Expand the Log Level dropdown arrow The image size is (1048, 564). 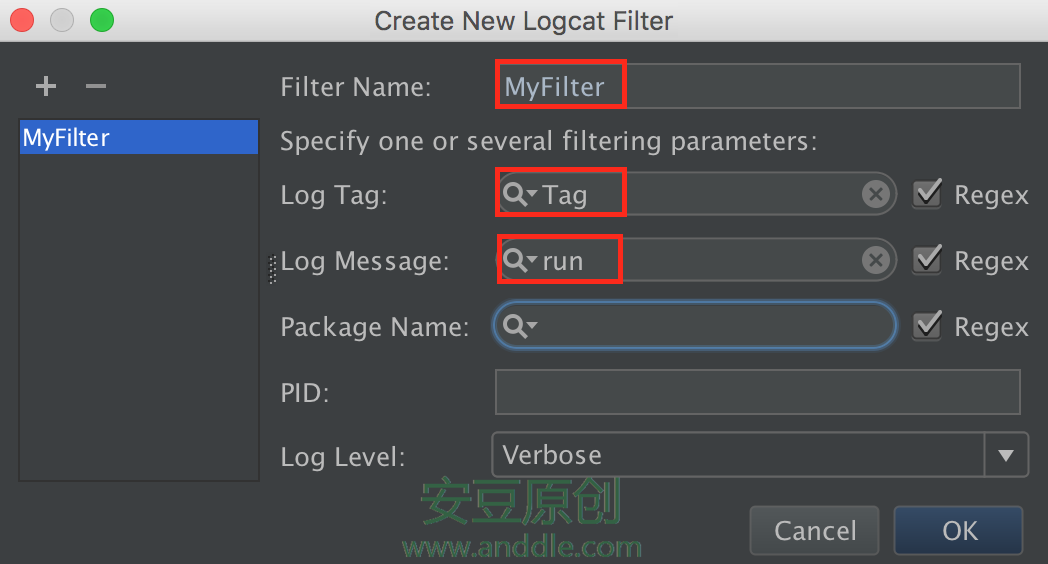click(1006, 456)
